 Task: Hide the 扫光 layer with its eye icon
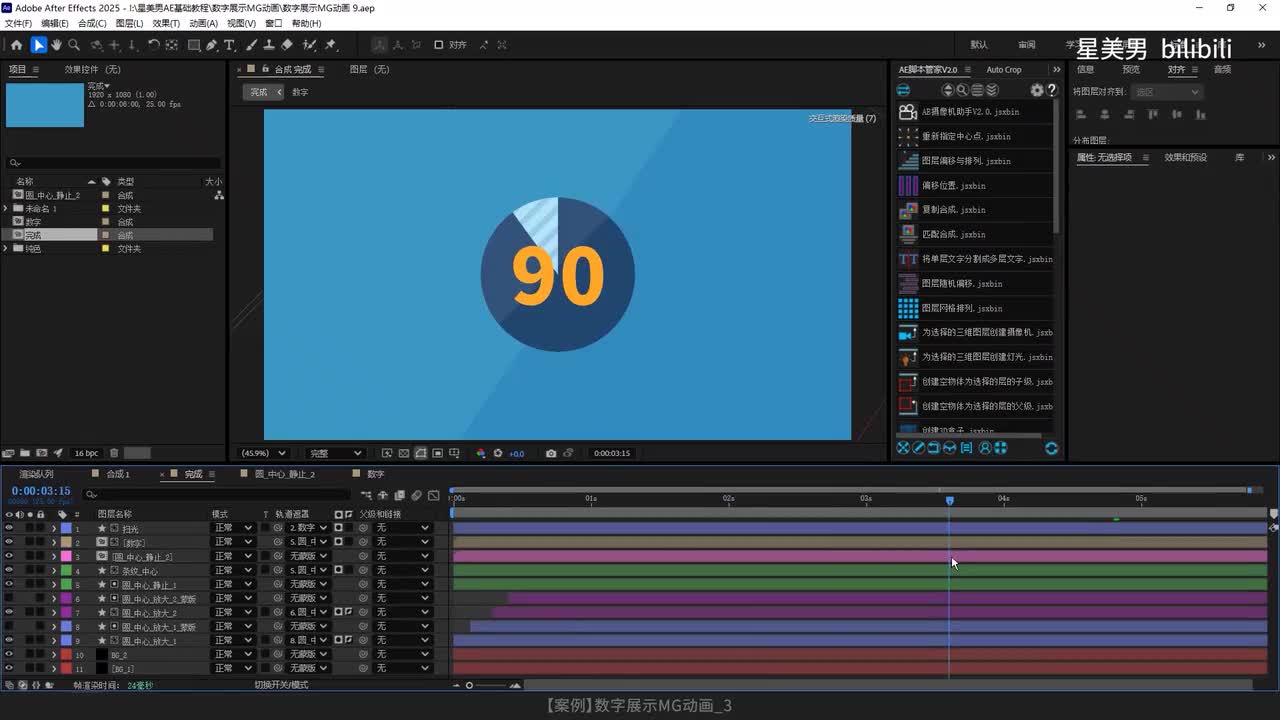pyautogui.click(x=9, y=528)
